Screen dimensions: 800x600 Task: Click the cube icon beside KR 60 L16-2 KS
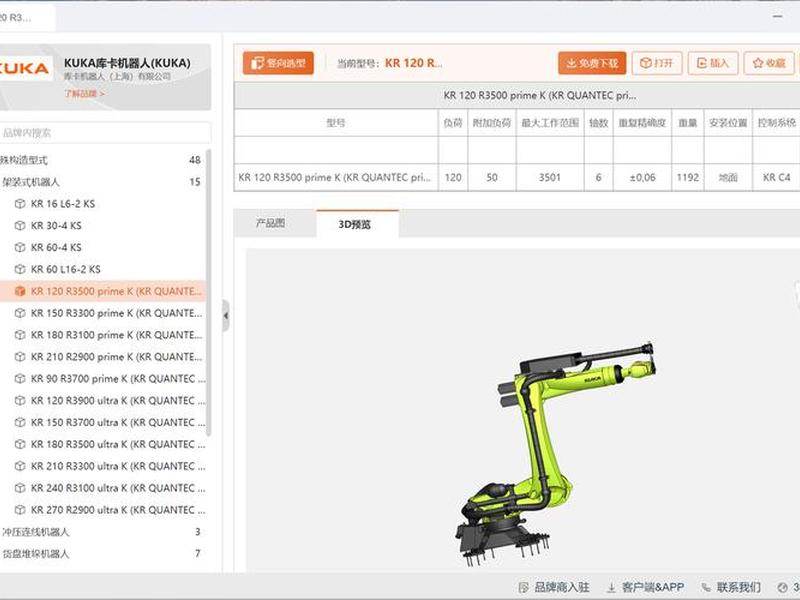coord(20,269)
